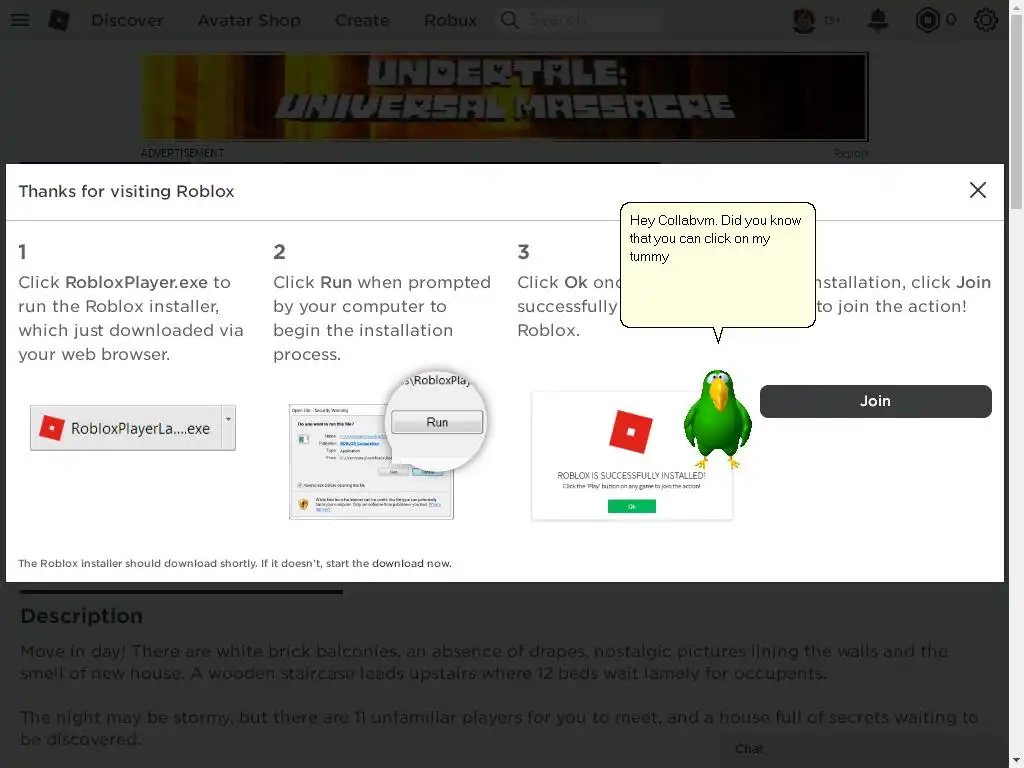This screenshot has width=1024, height=768.
Task: Click the green Ok button in installed image
Action: click(x=632, y=506)
